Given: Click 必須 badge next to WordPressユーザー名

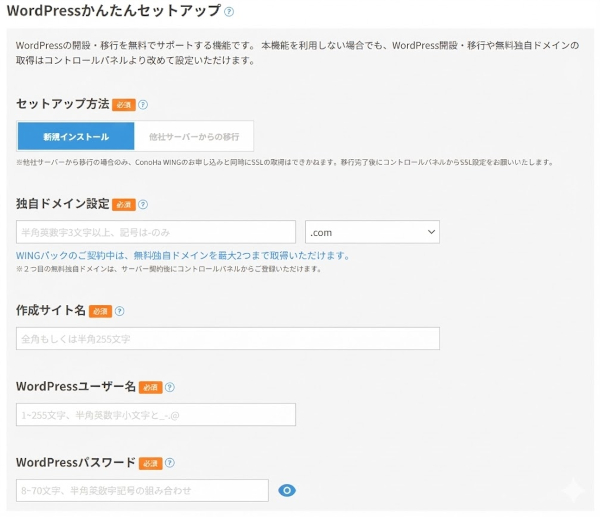Looking at the screenshot, I should click(149, 387).
